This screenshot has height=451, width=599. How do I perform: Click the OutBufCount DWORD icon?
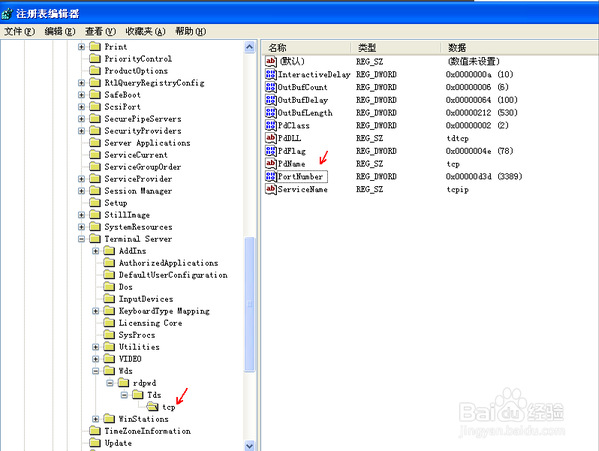(270, 87)
